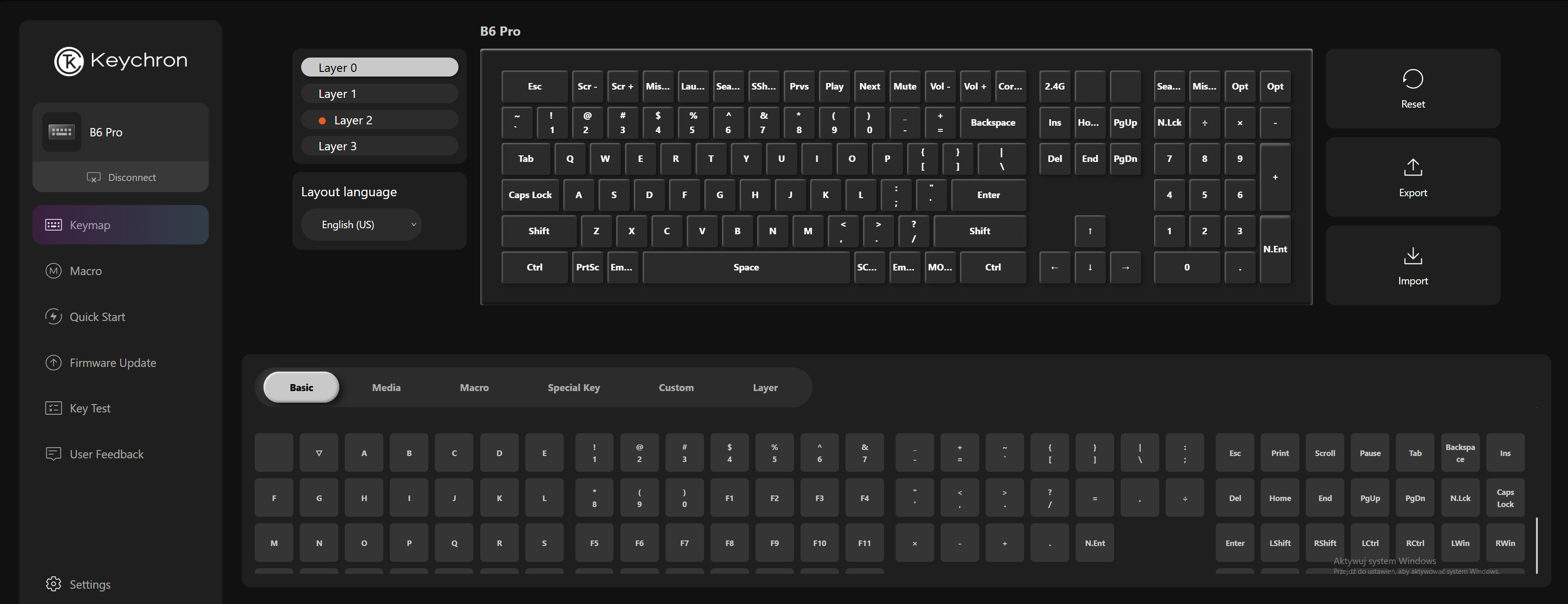Select the Mute key on keyboard layout

904,86
